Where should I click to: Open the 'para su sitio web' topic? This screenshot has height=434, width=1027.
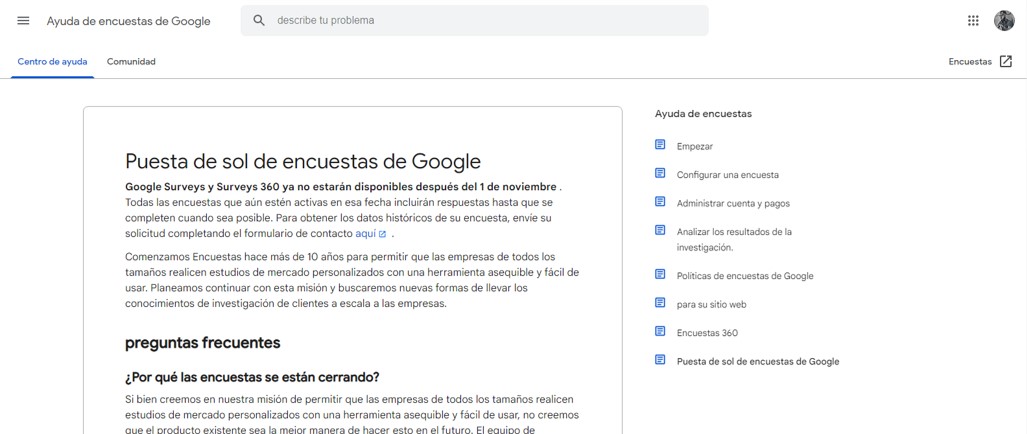[711, 304]
